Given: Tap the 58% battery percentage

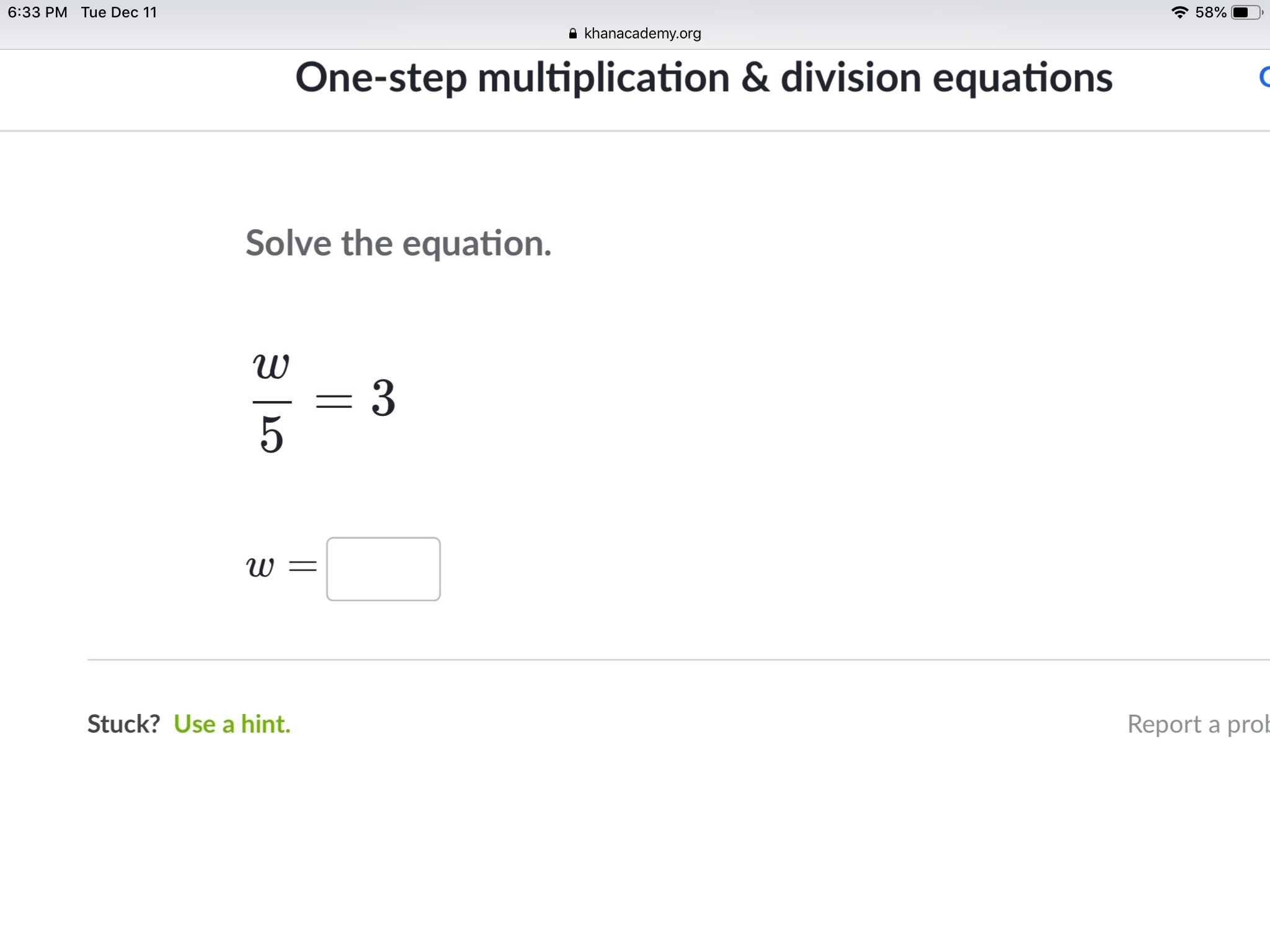Looking at the screenshot, I should click(x=1210, y=12).
